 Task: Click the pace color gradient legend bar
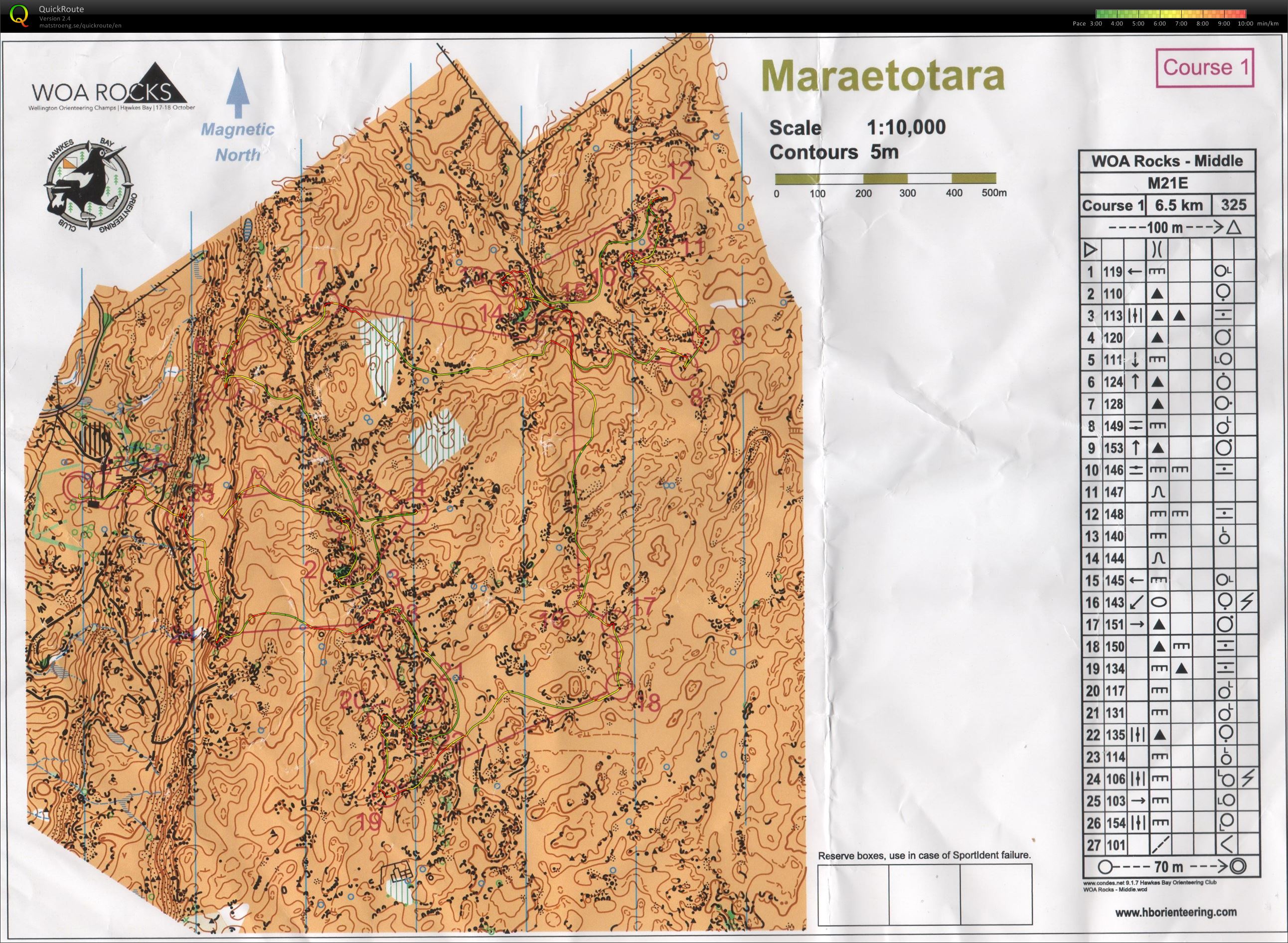click(1170, 13)
